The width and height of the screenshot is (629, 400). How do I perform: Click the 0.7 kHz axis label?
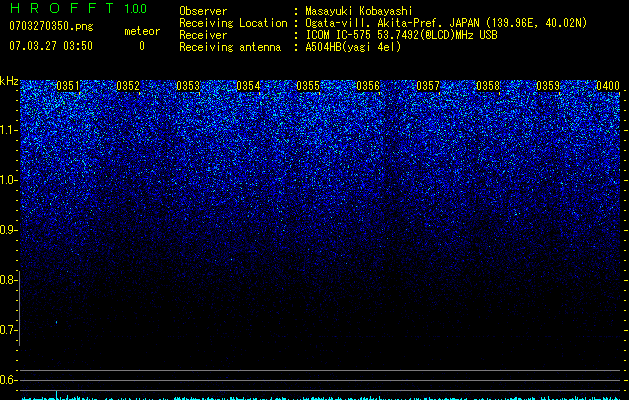click(x=8, y=330)
